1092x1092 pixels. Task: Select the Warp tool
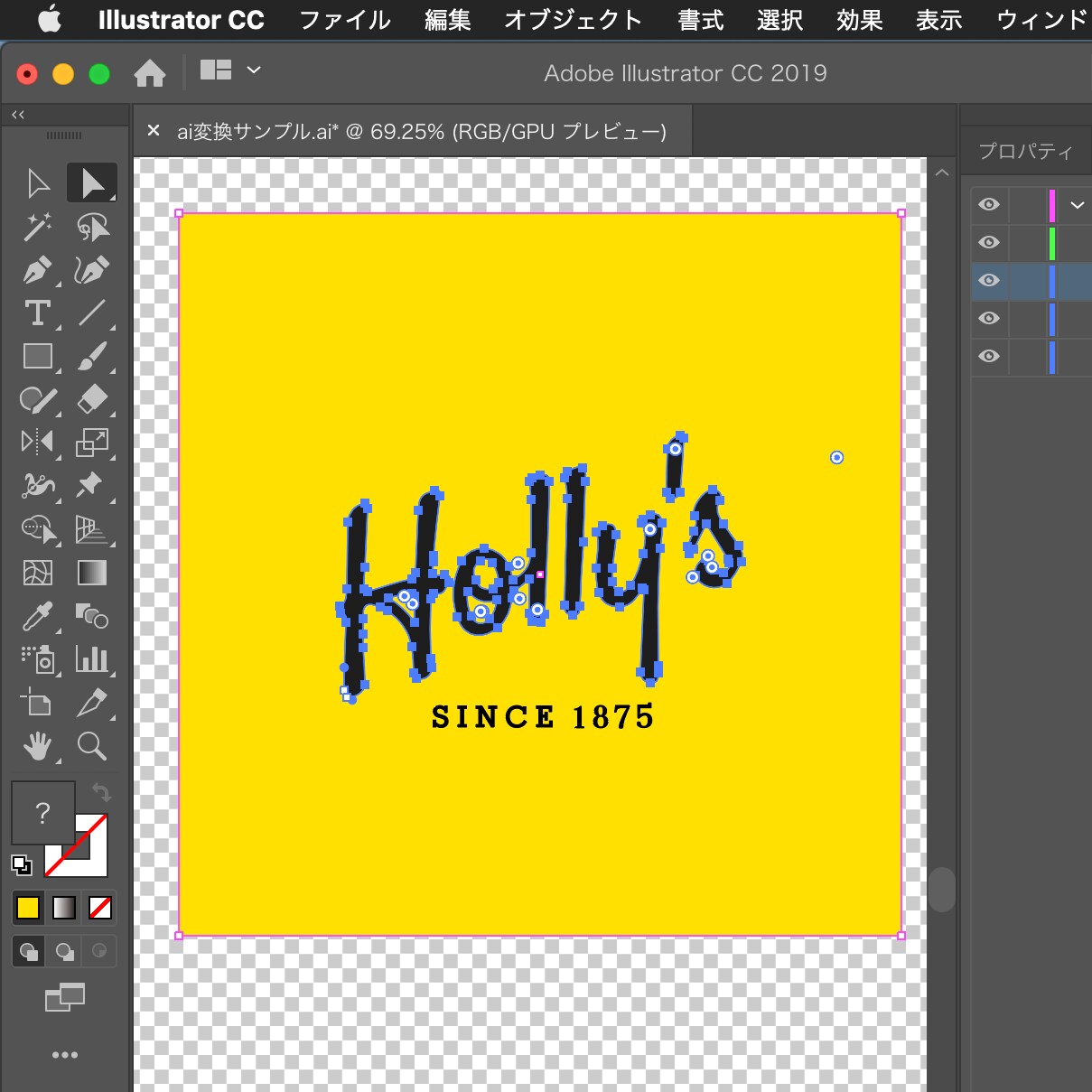[38, 485]
